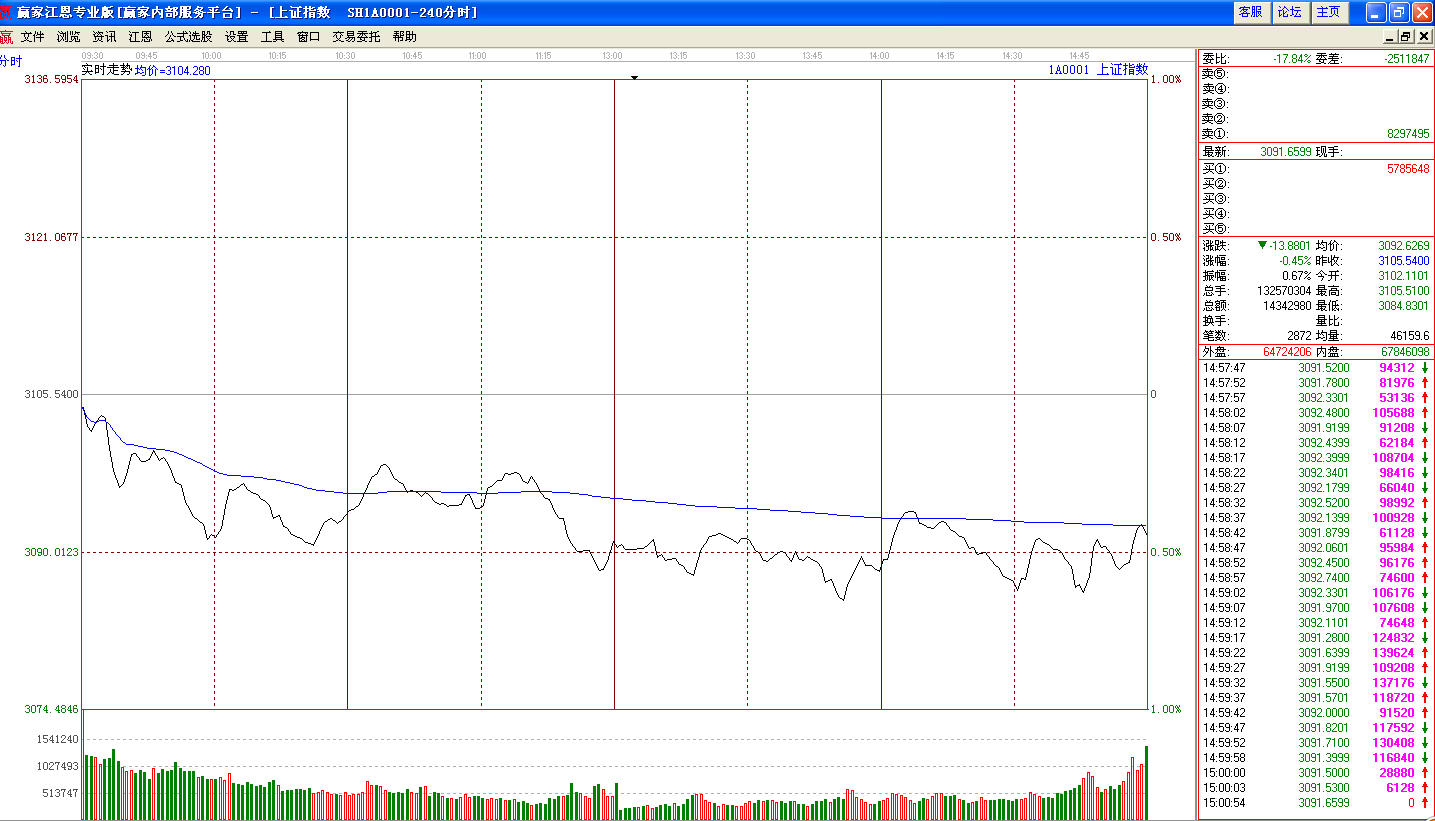
Task: Select the 委比 value -17.84%
Action: click(x=1291, y=59)
